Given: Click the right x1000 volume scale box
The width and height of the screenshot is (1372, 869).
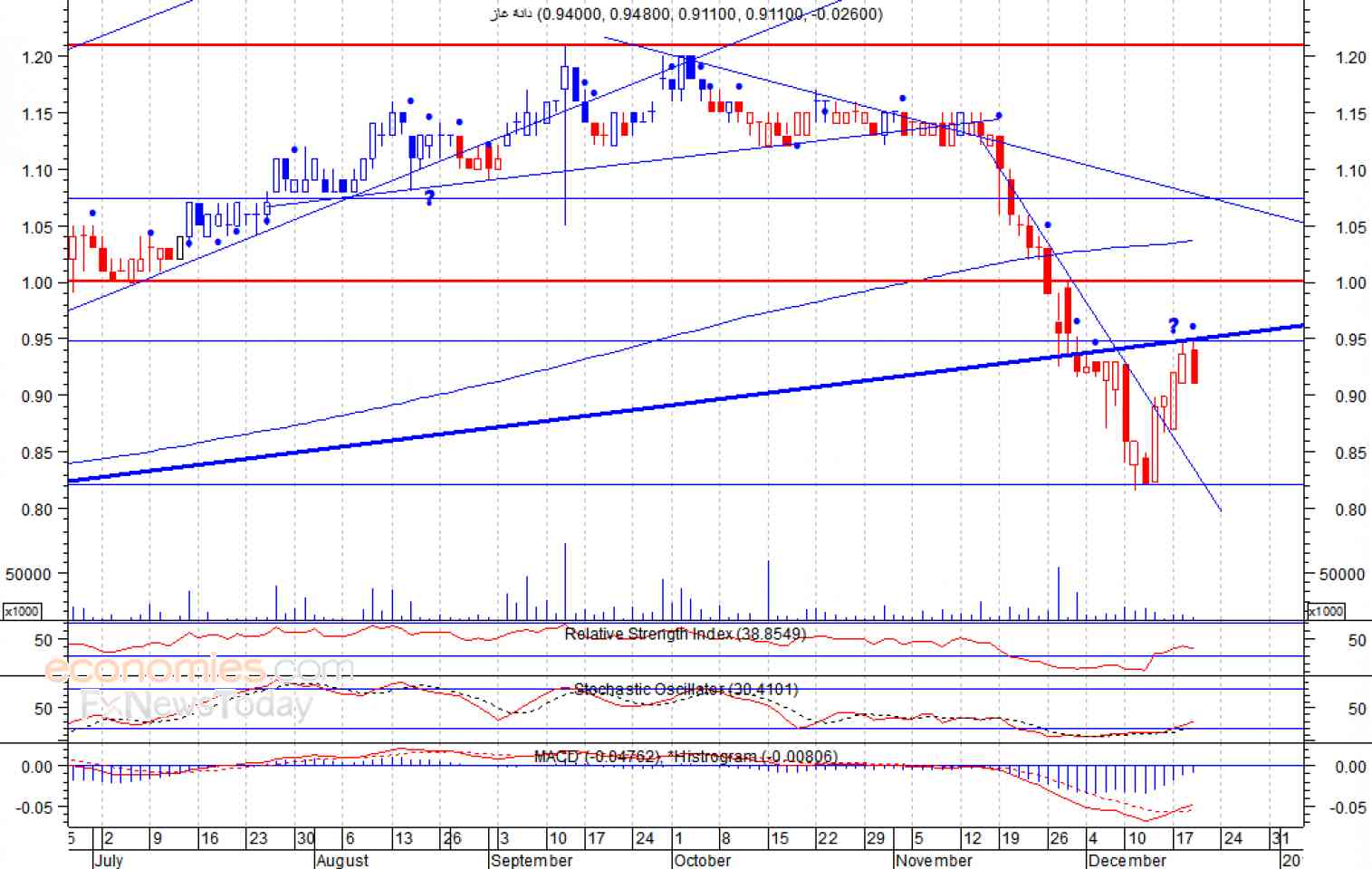Looking at the screenshot, I should tap(1326, 611).
